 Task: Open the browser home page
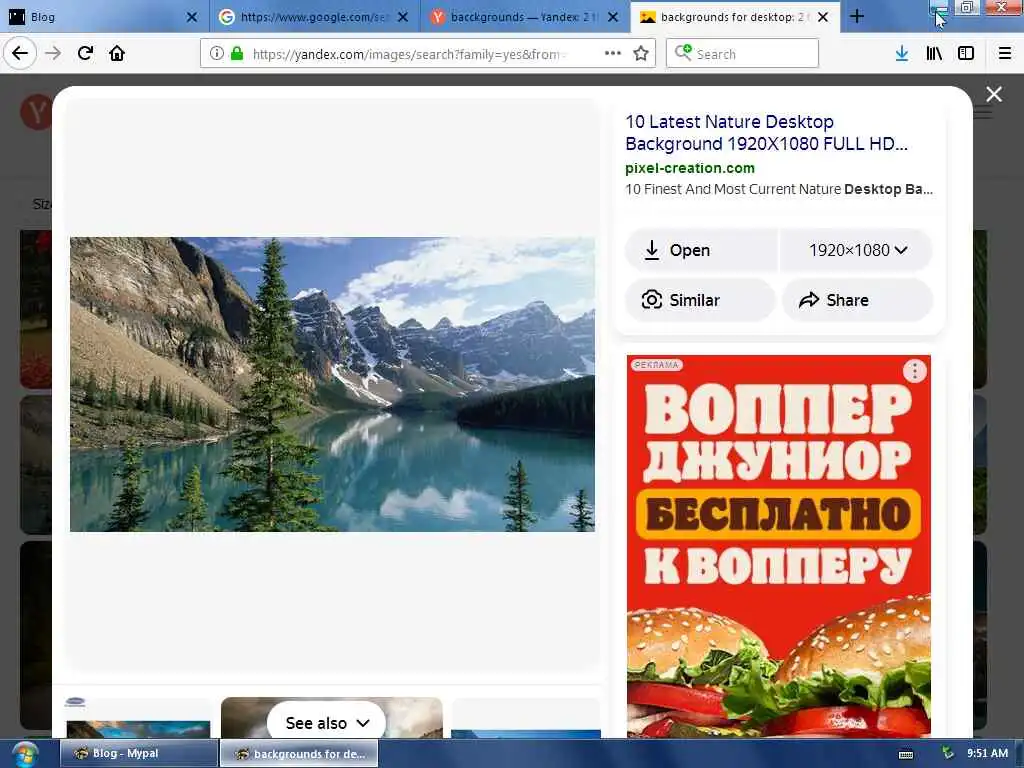tap(117, 53)
